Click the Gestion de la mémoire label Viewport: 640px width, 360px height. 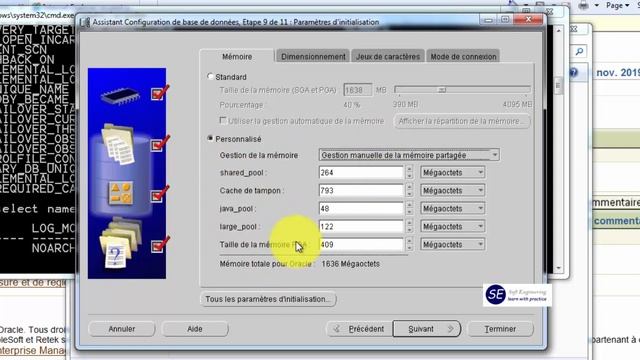pos(259,156)
